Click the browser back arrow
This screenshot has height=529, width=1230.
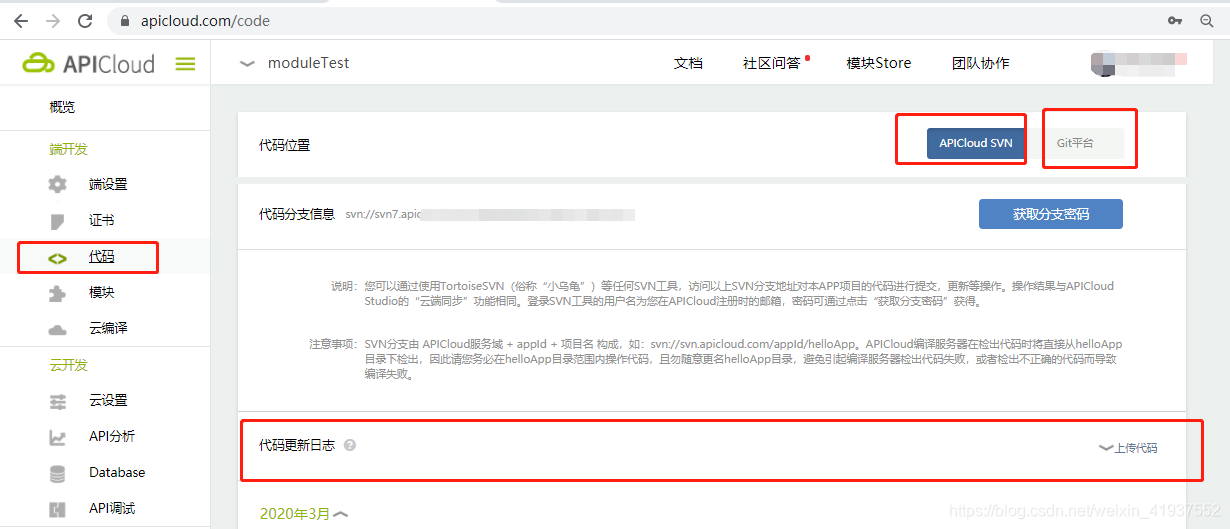tap(20, 20)
